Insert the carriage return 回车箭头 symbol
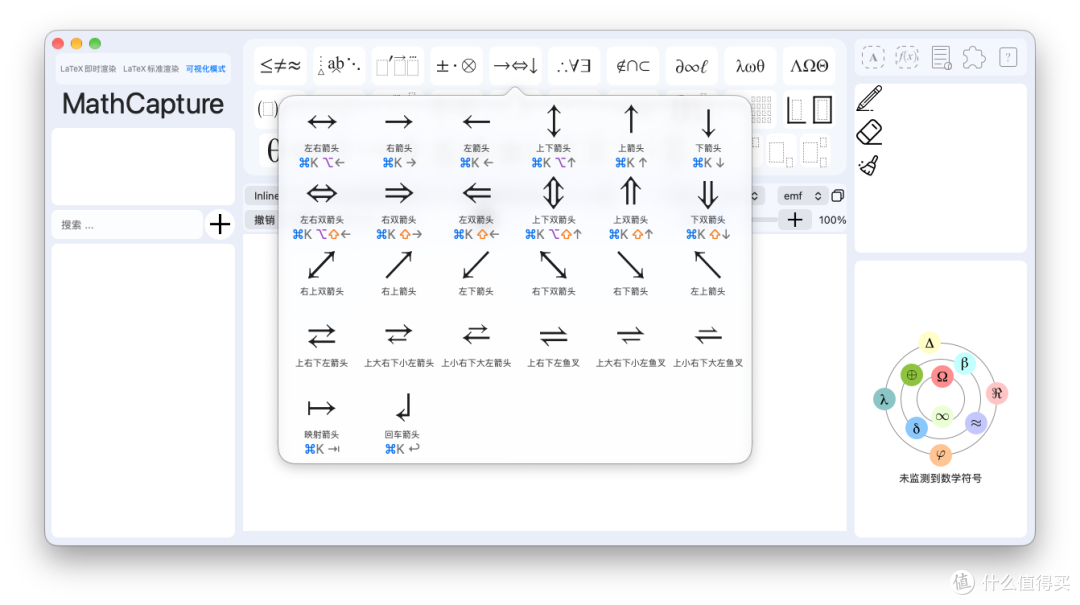This screenshot has height=605, width=1080. (x=404, y=407)
